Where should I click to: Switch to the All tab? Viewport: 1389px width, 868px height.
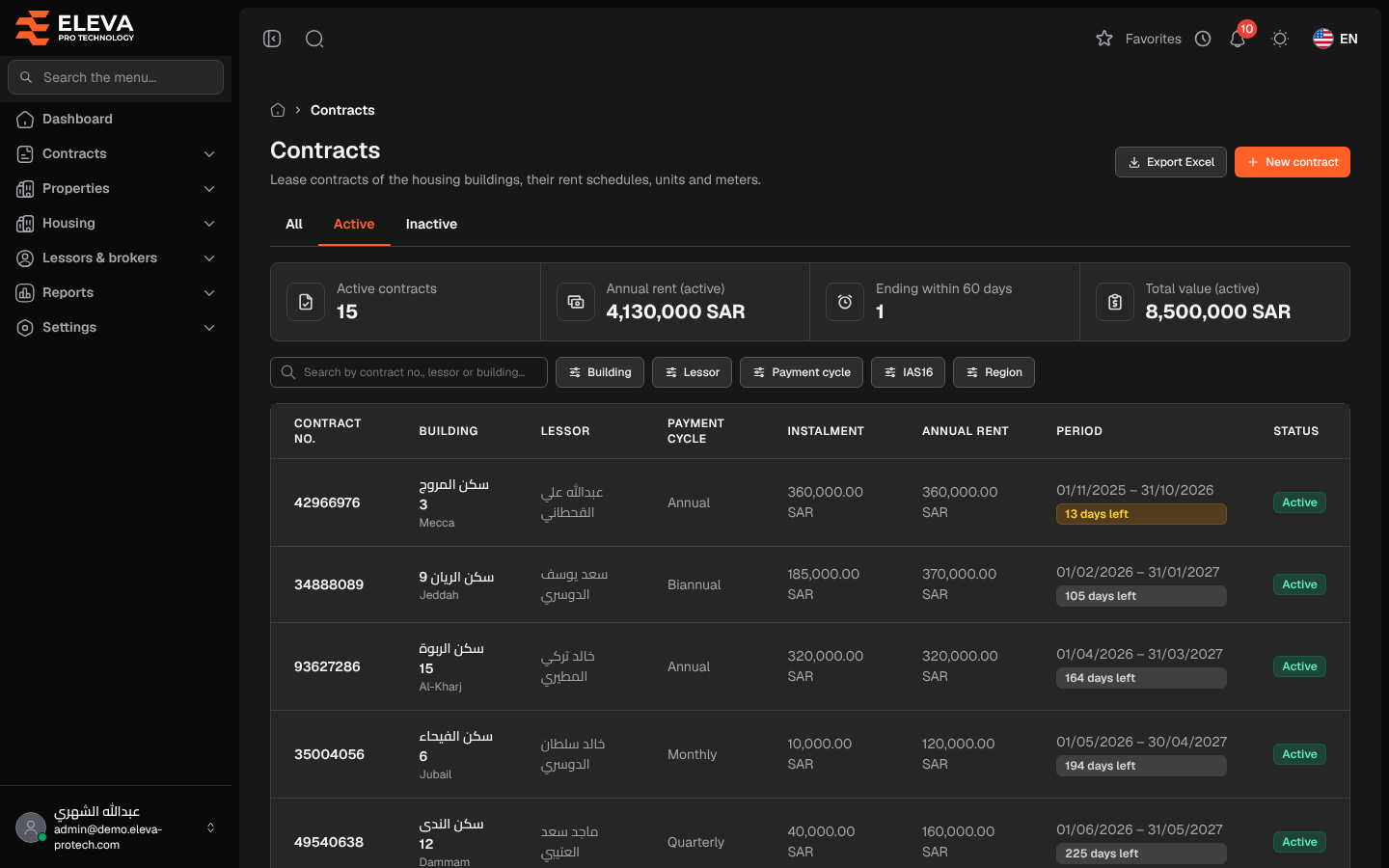tap(294, 224)
